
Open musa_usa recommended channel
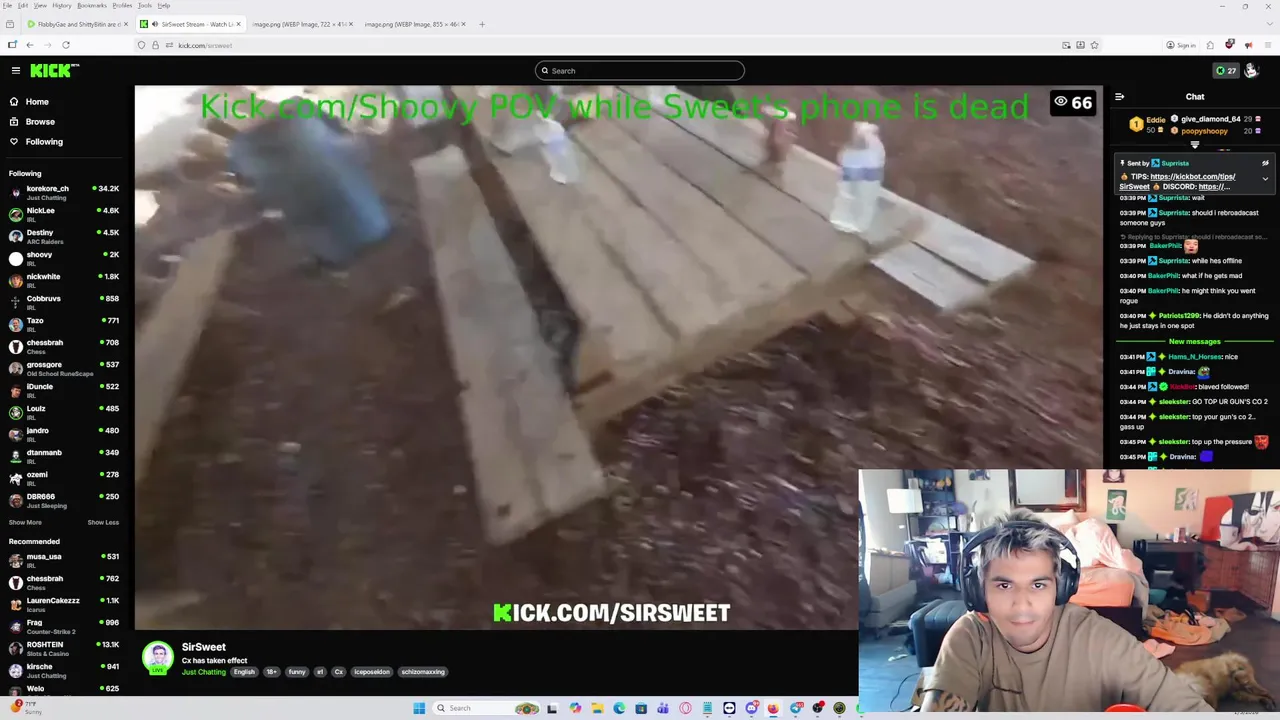tap(64, 560)
